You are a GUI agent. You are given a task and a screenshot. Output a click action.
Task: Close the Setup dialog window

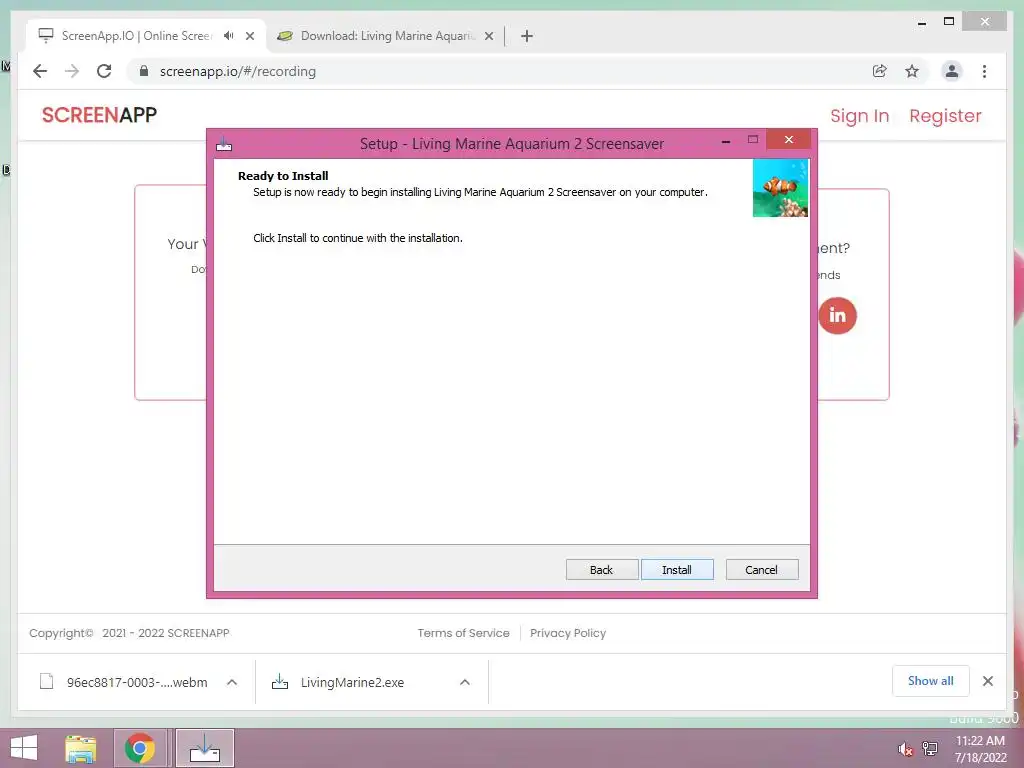[788, 139]
